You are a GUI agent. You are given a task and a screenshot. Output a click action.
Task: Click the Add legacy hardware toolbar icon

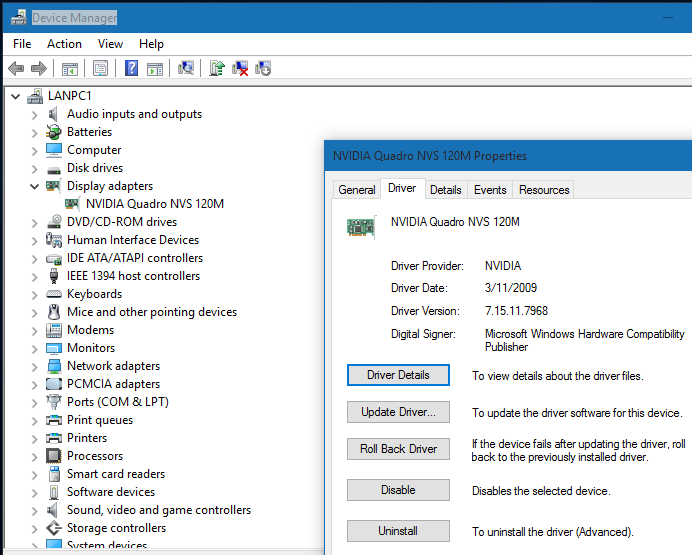tap(263, 68)
